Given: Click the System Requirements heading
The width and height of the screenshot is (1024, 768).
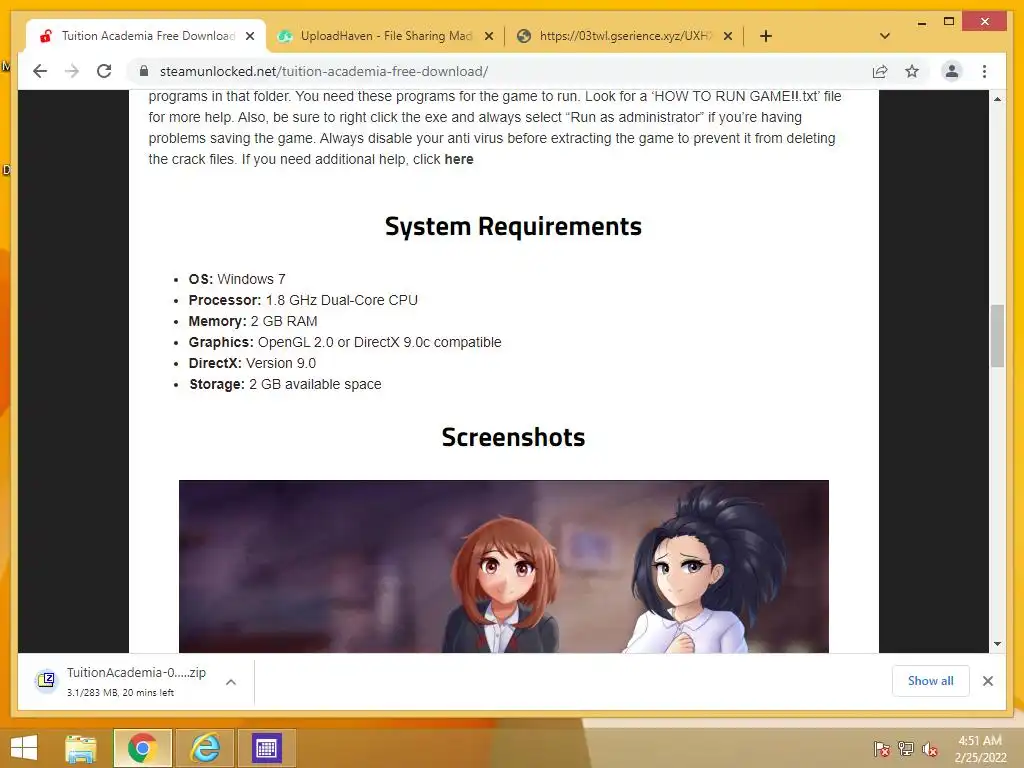Looking at the screenshot, I should tap(513, 227).
